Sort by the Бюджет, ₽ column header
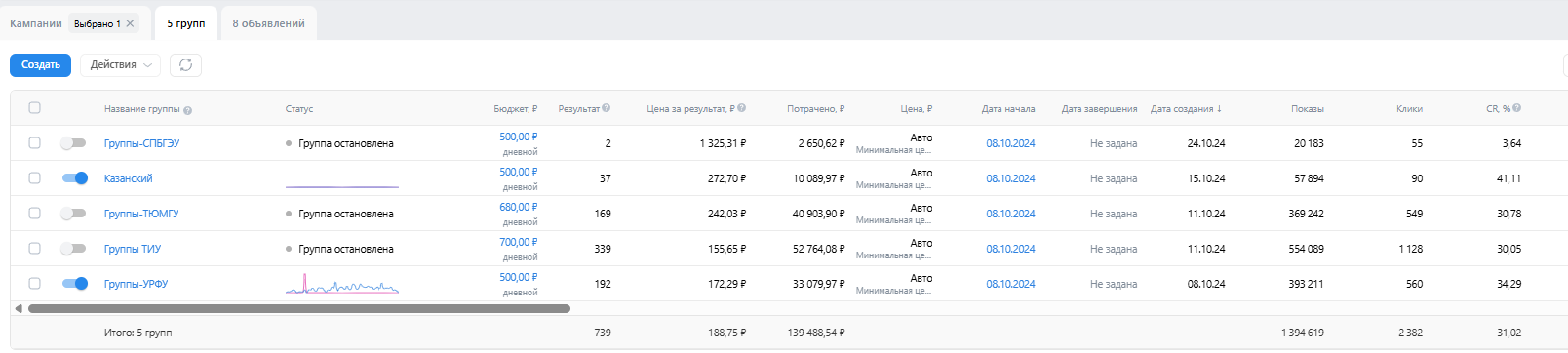Image resolution: width=1568 pixels, height=353 pixels. pos(515,108)
